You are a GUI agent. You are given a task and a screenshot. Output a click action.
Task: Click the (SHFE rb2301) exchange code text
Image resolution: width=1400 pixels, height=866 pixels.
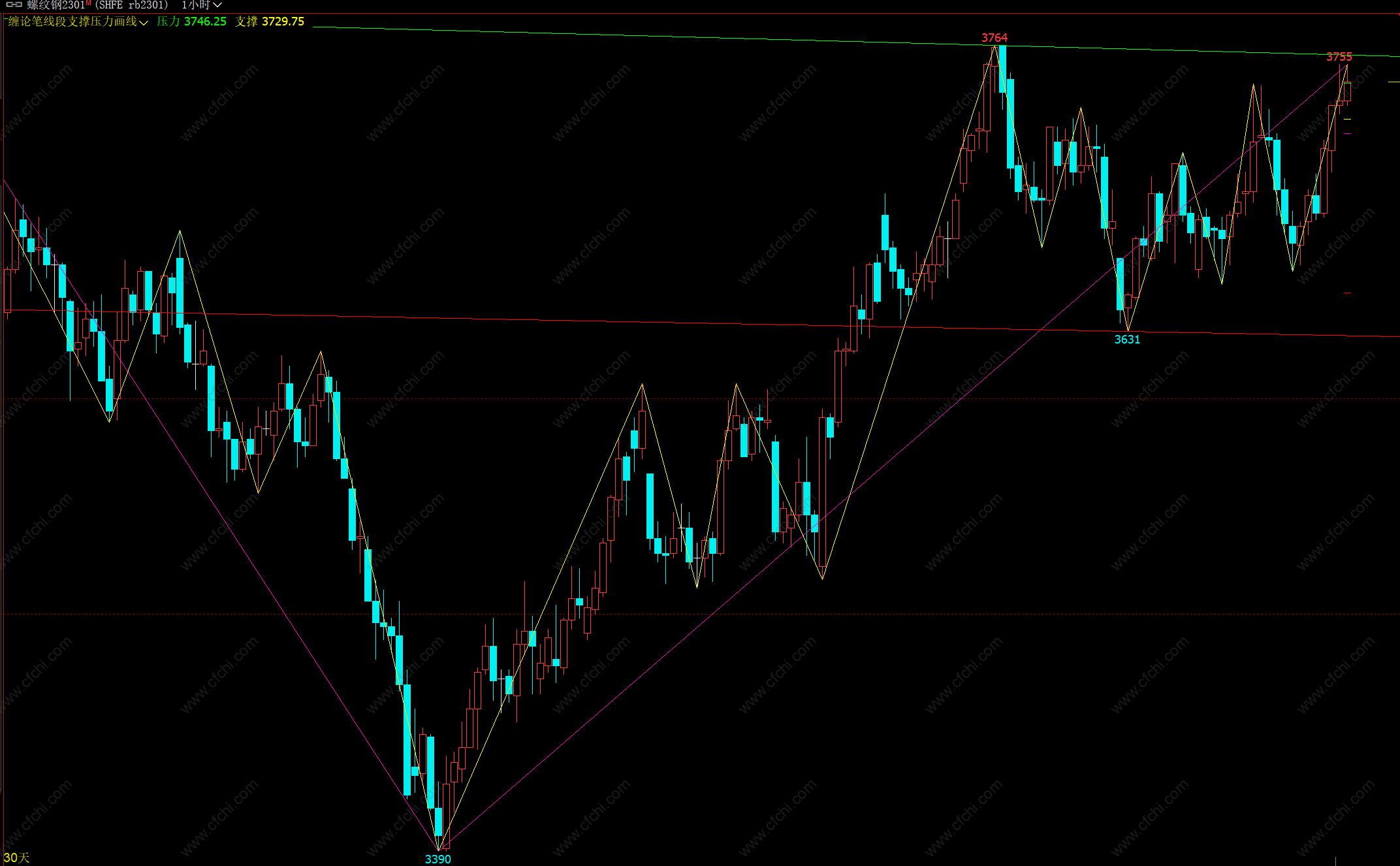tap(131, 5)
